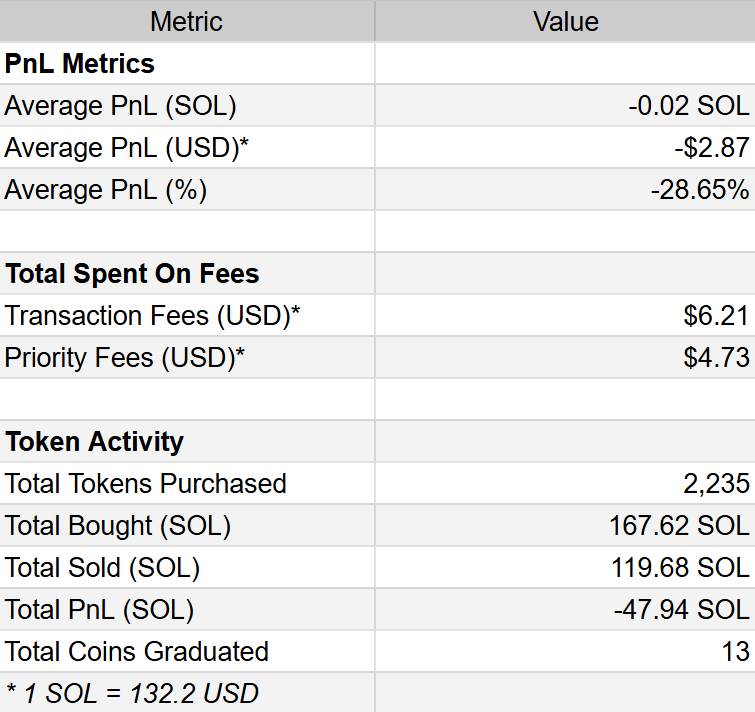Click the $6.21 value cell
Image resolution: width=755 pixels, height=712 pixels.
(565, 315)
